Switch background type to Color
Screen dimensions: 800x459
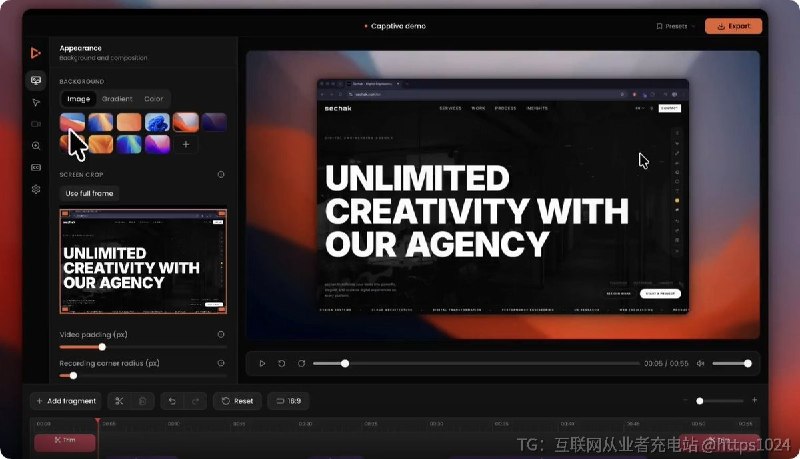click(154, 99)
